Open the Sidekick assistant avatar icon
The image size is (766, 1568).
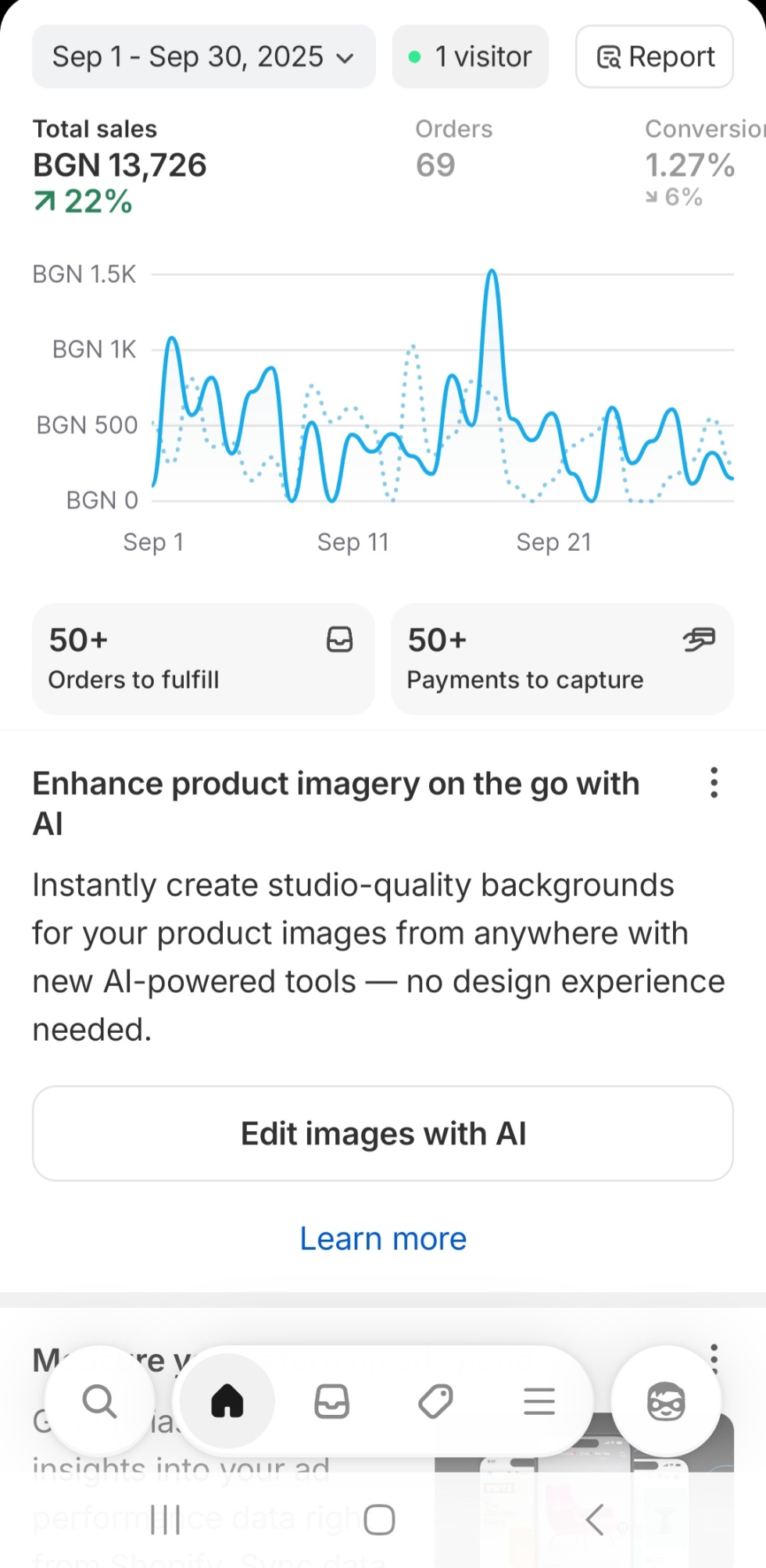tap(666, 1401)
